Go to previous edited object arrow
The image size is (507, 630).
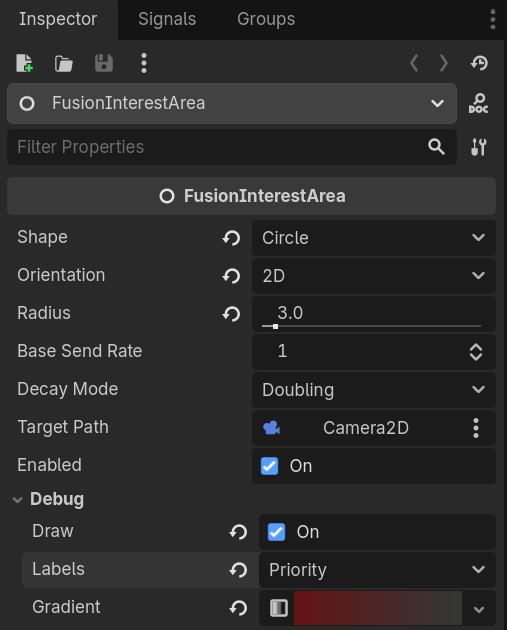(x=414, y=63)
